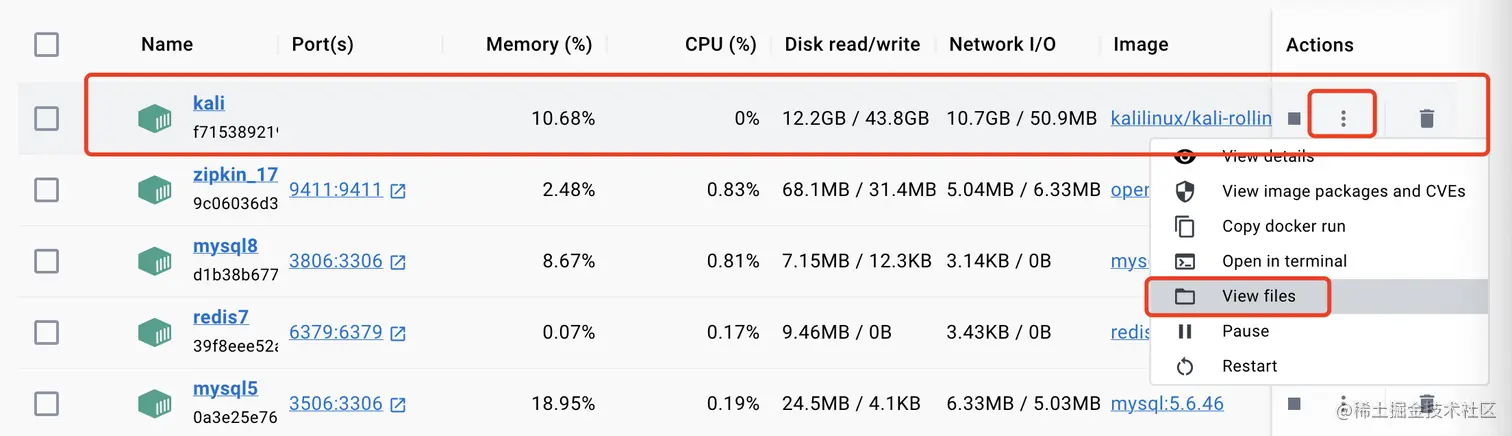Choose Open in terminal menu entry
Viewport: 1512px width, 436px height.
(x=1284, y=261)
